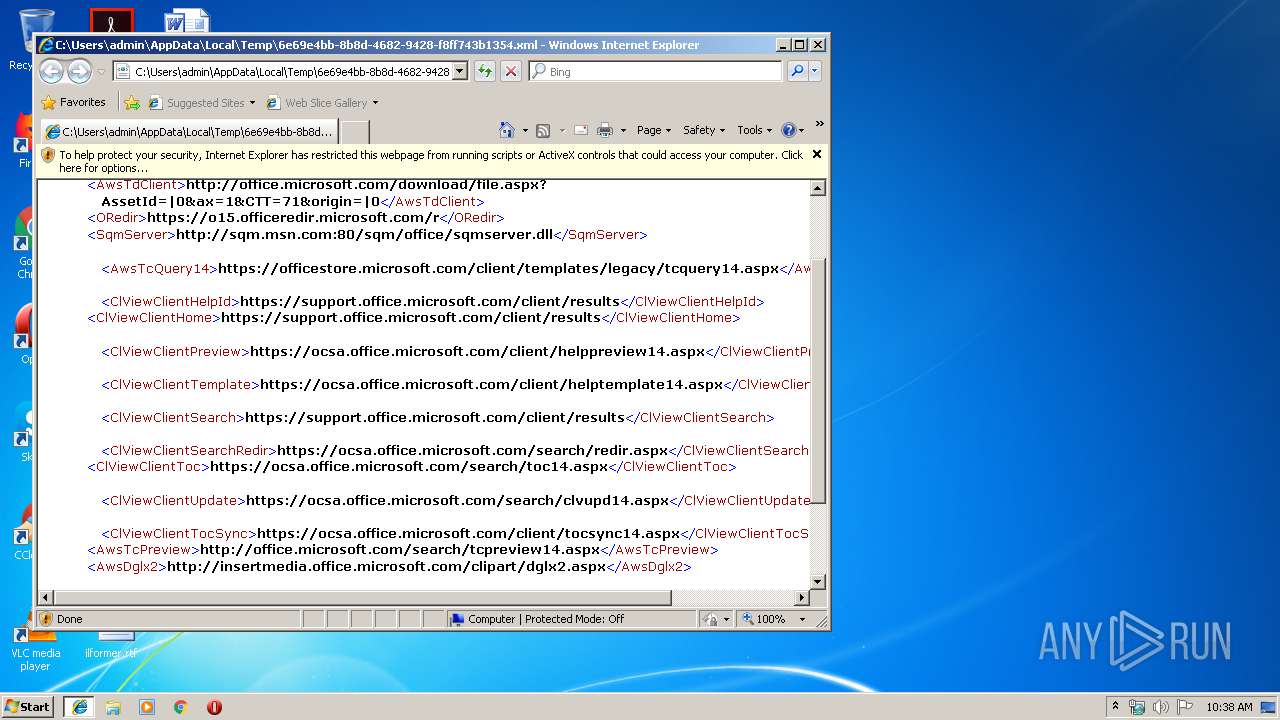Go forward with the Forward arrow button
1280x720 pixels.
pyautogui.click(x=80, y=71)
